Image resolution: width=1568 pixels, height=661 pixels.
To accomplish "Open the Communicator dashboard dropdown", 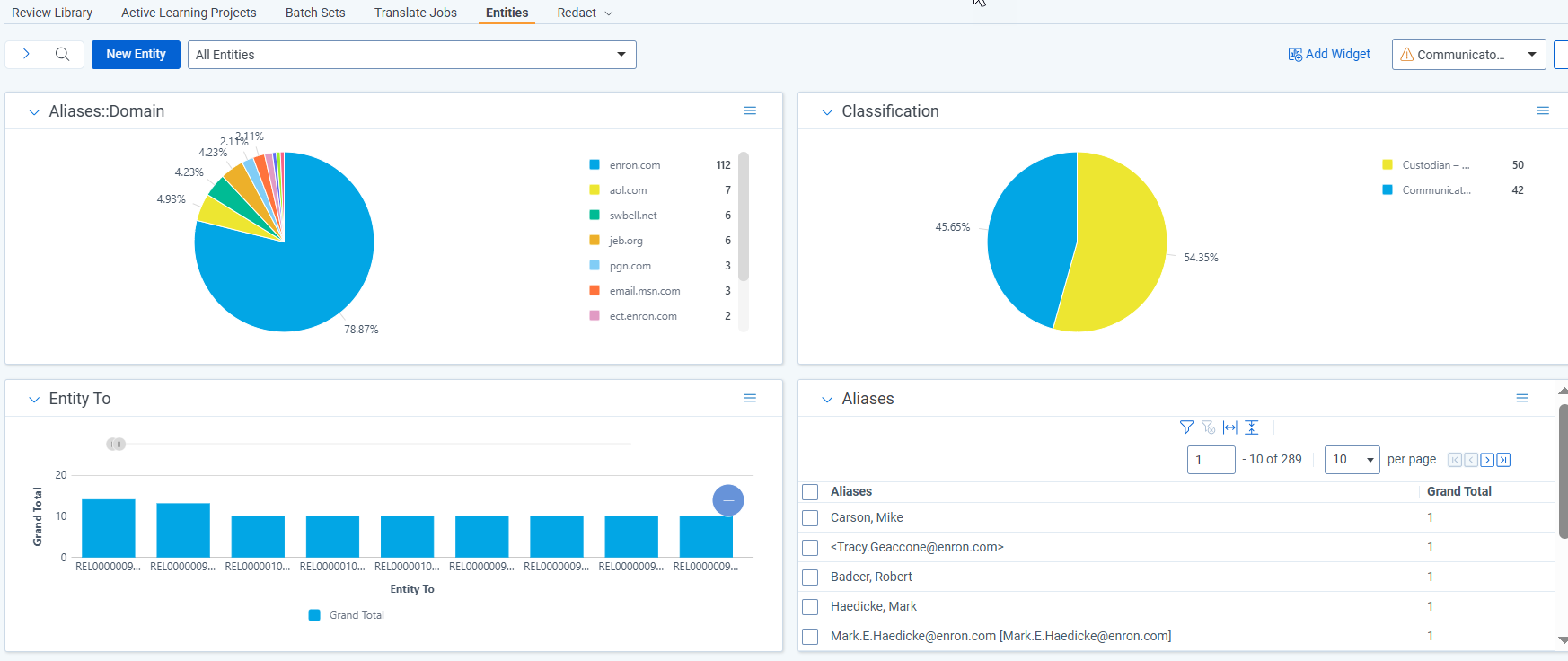I will tap(1469, 55).
